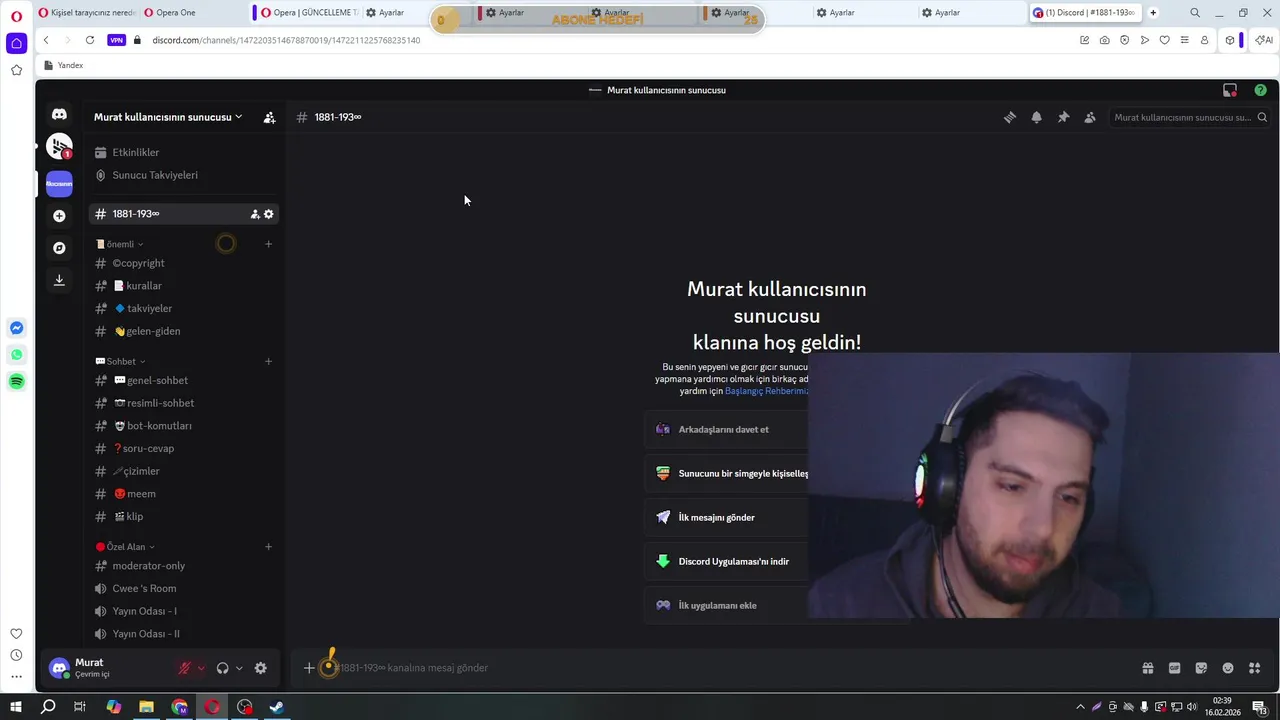This screenshot has width=1280, height=720.
Task: Open threads icon in channel header
Action: pos(1010,117)
